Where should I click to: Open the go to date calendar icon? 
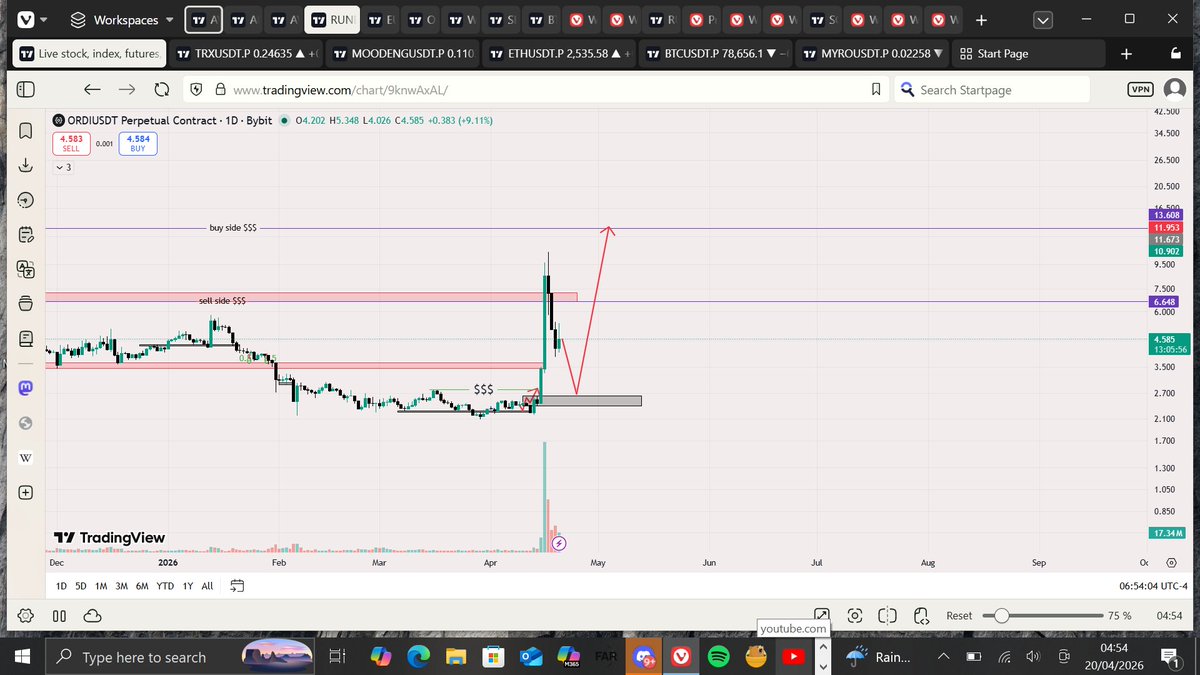[x=237, y=586]
